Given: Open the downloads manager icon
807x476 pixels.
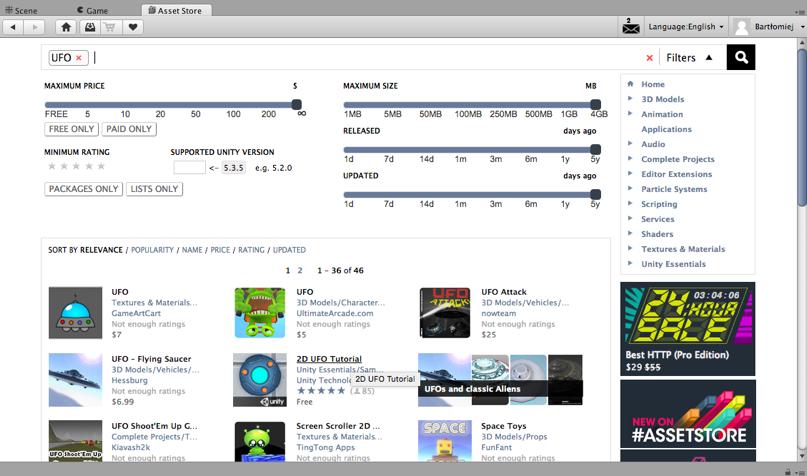Looking at the screenshot, I should [90, 27].
